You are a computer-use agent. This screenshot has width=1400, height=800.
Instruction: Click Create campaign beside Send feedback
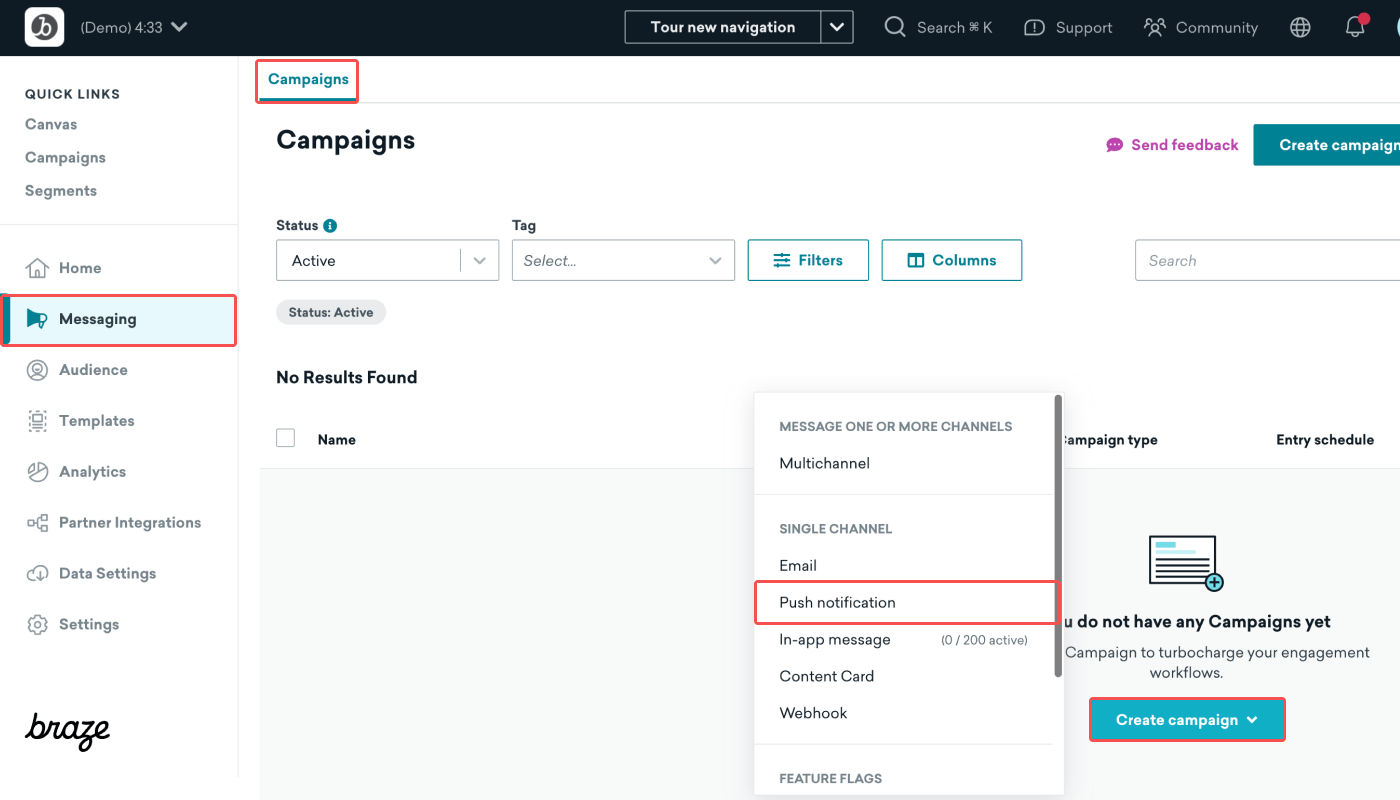1327,145
